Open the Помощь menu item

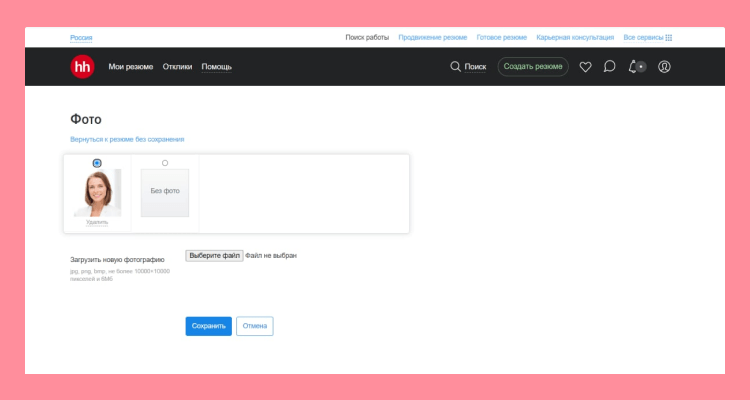coord(217,67)
